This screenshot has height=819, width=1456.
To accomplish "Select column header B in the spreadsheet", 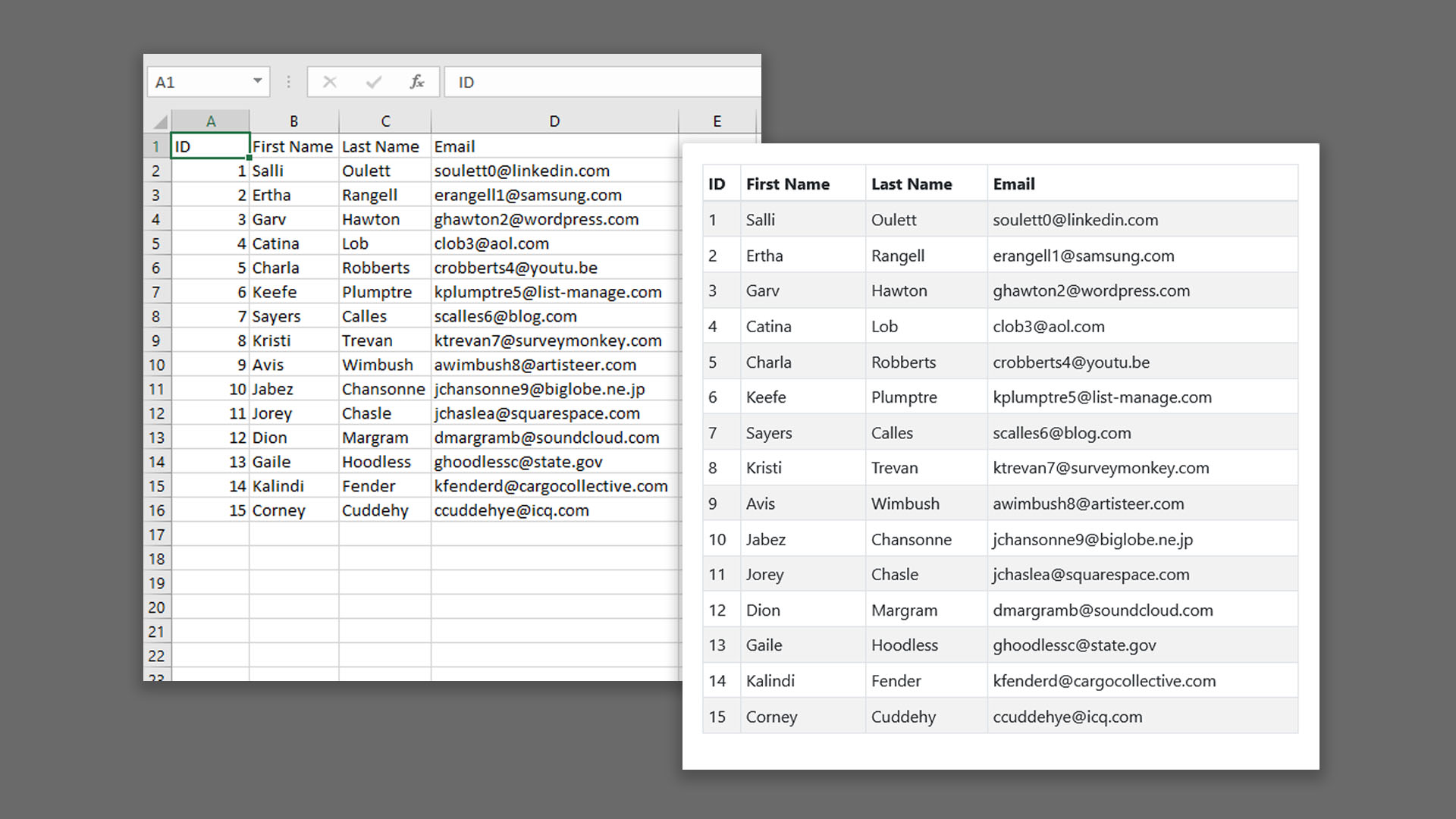I will 293,121.
